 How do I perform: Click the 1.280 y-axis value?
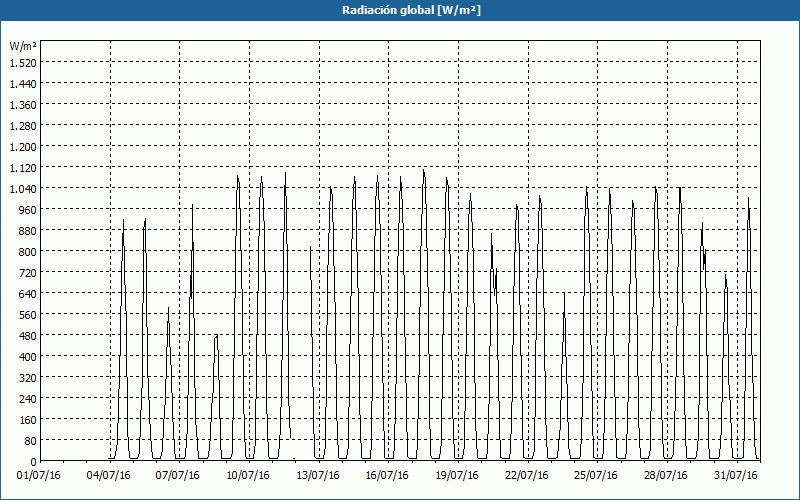tap(23, 126)
